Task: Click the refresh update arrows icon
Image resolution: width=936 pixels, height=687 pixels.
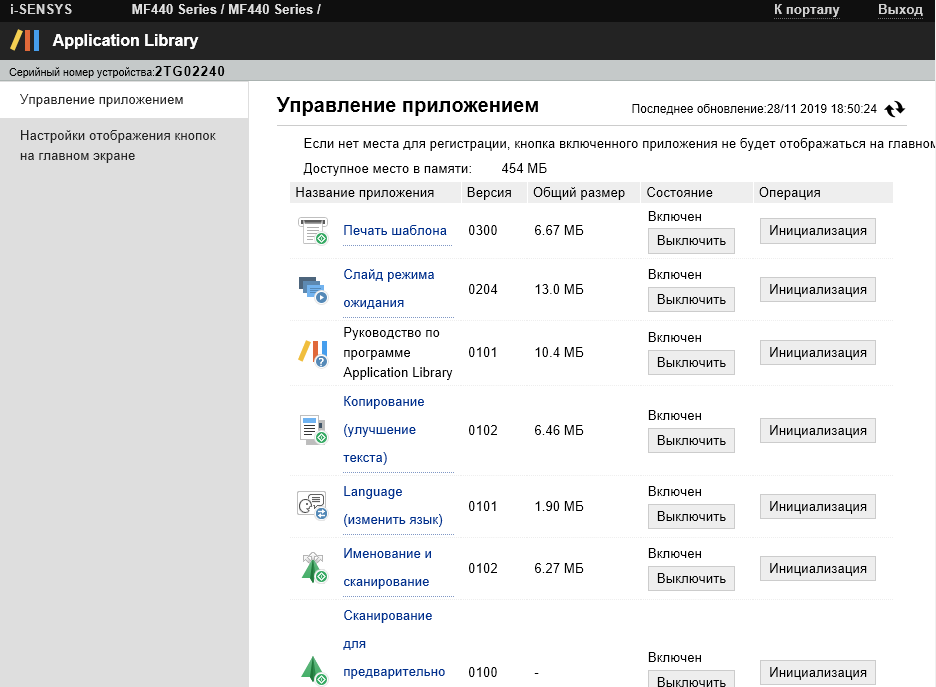Action: pos(895,109)
